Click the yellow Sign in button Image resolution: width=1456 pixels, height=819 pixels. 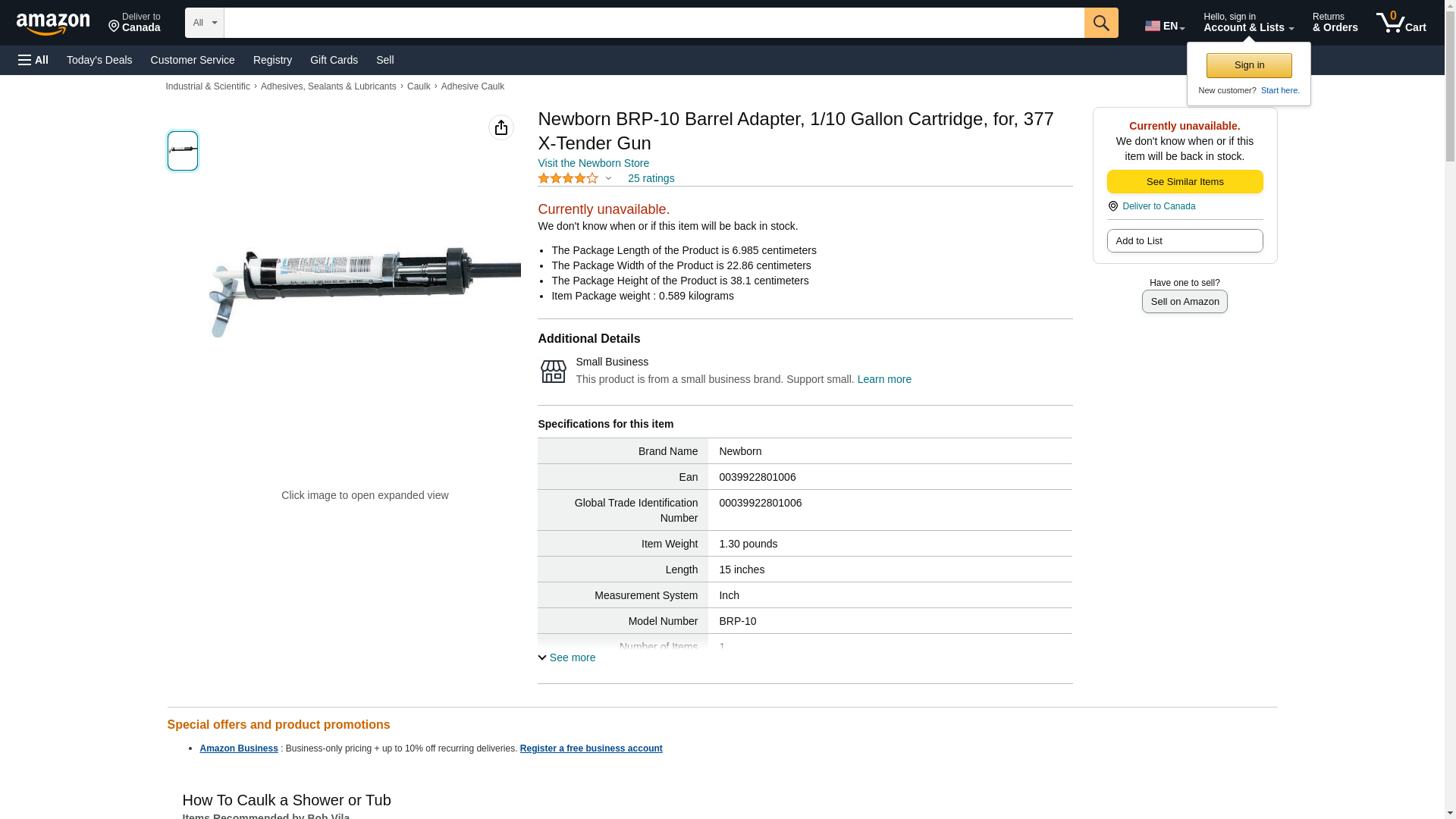pos(1249,65)
